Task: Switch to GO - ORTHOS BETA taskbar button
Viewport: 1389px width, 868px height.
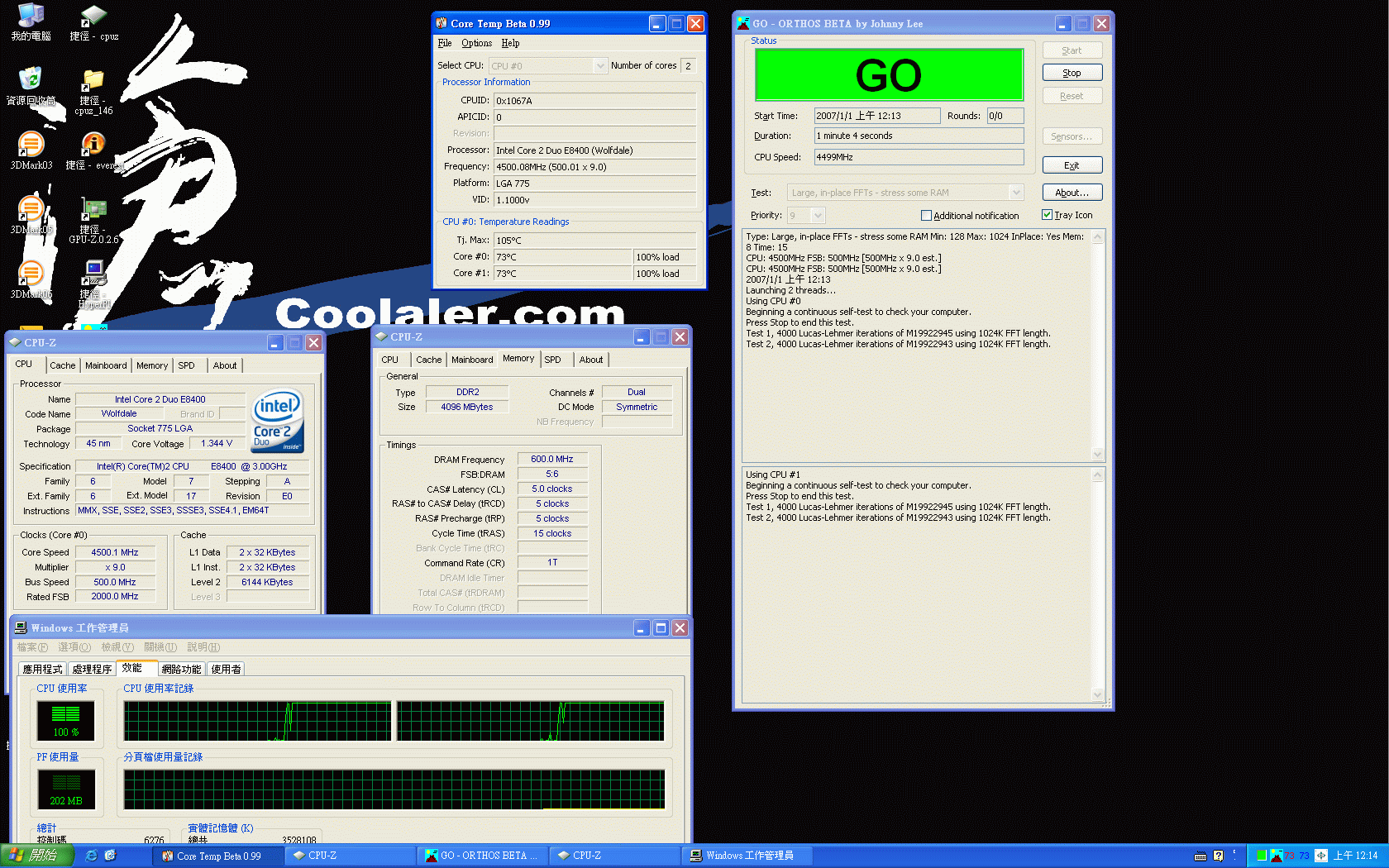Action: tap(483, 856)
